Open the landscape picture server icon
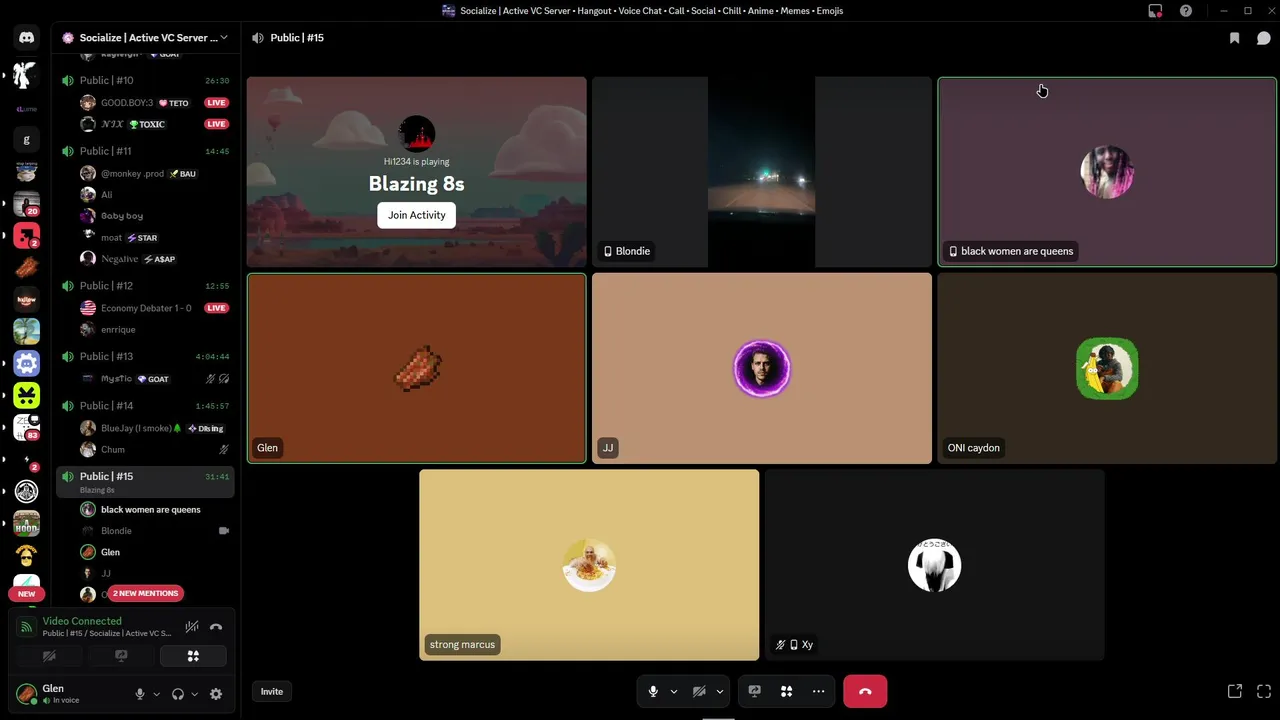 (26, 331)
